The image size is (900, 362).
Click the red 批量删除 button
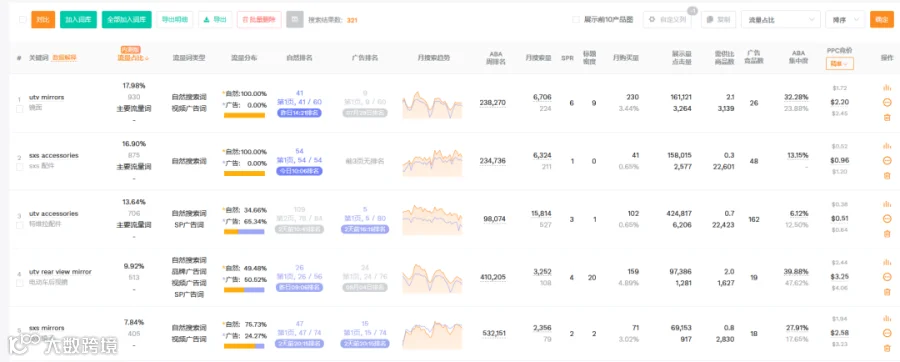(259, 20)
